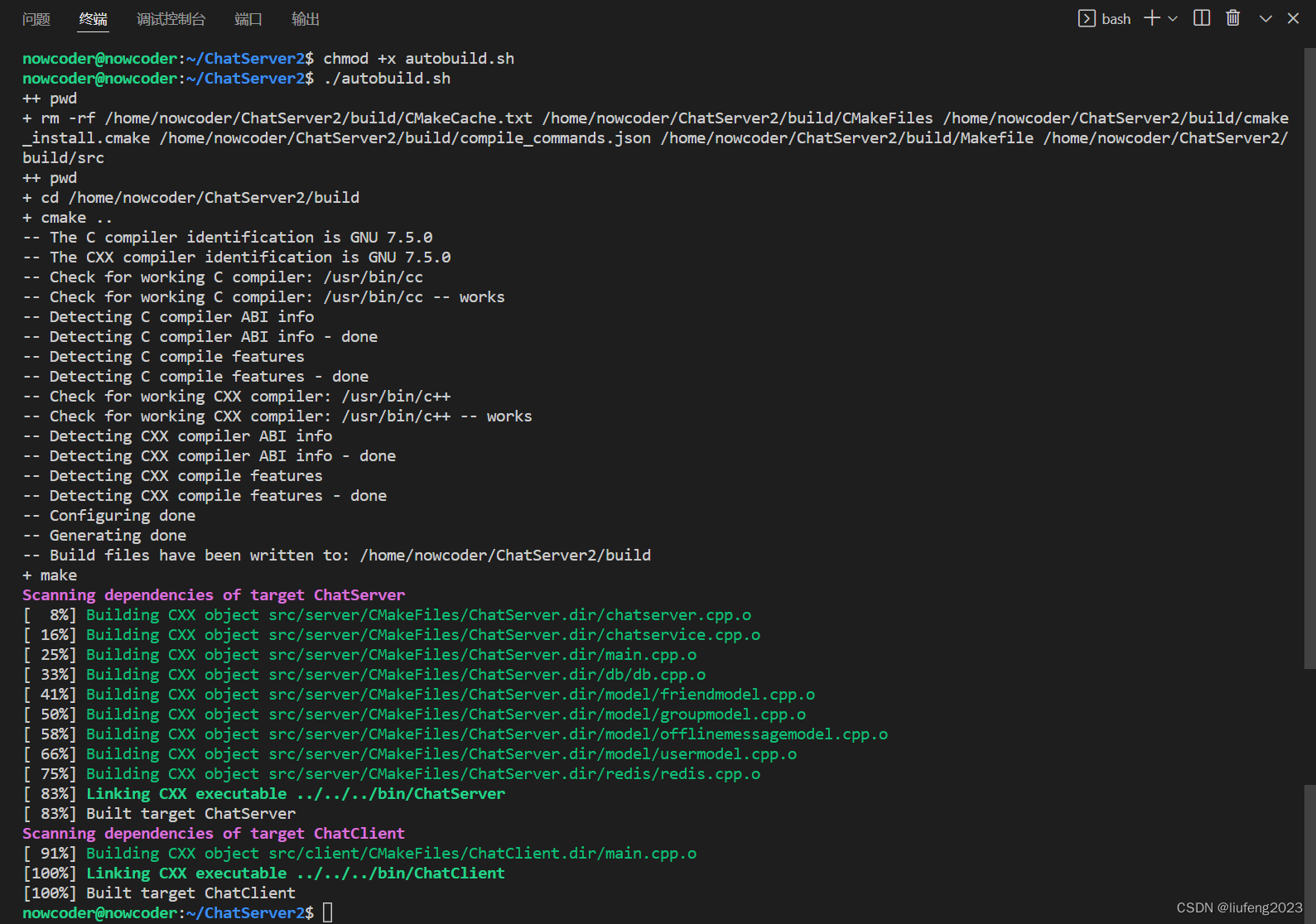Click the friendmodel.cpp.o build line
1316x924 pixels.
[x=419, y=695]
